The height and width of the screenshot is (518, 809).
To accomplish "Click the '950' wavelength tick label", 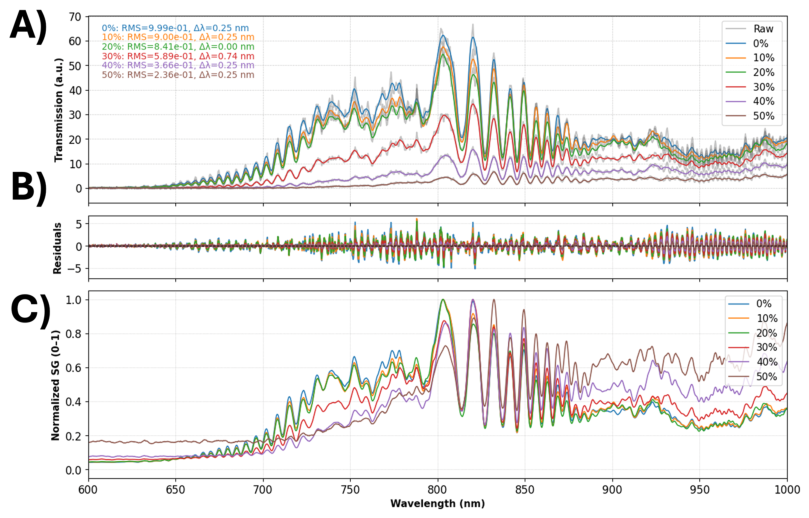I will [x=700, y=488].
